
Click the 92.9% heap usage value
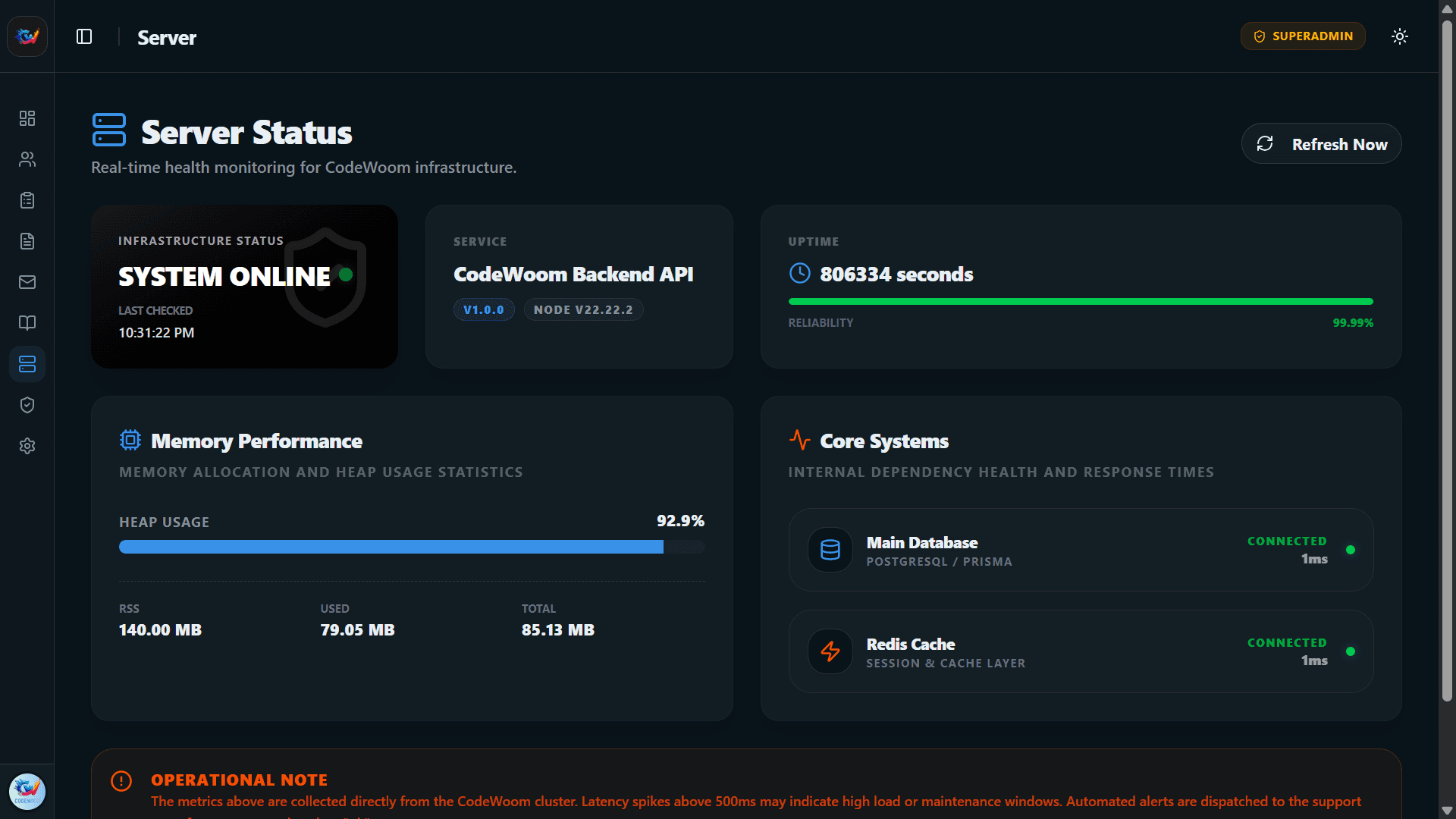pos(680,521)
